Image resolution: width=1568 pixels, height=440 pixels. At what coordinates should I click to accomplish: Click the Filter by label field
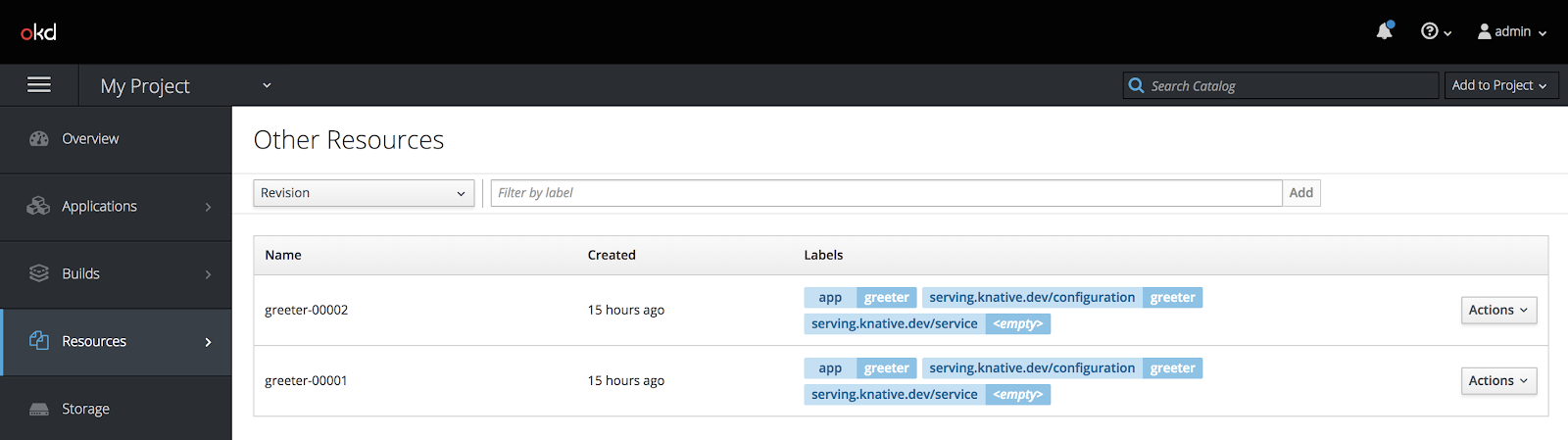(886, 193)
